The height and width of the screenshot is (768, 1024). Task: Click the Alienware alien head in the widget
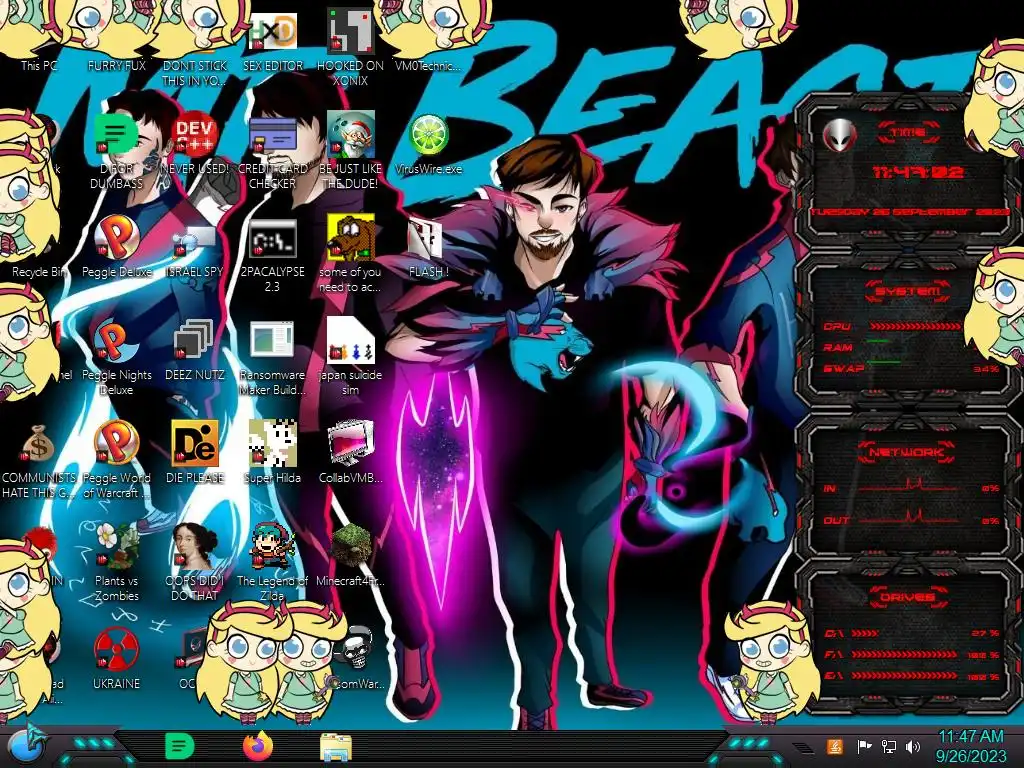[839, 135]
